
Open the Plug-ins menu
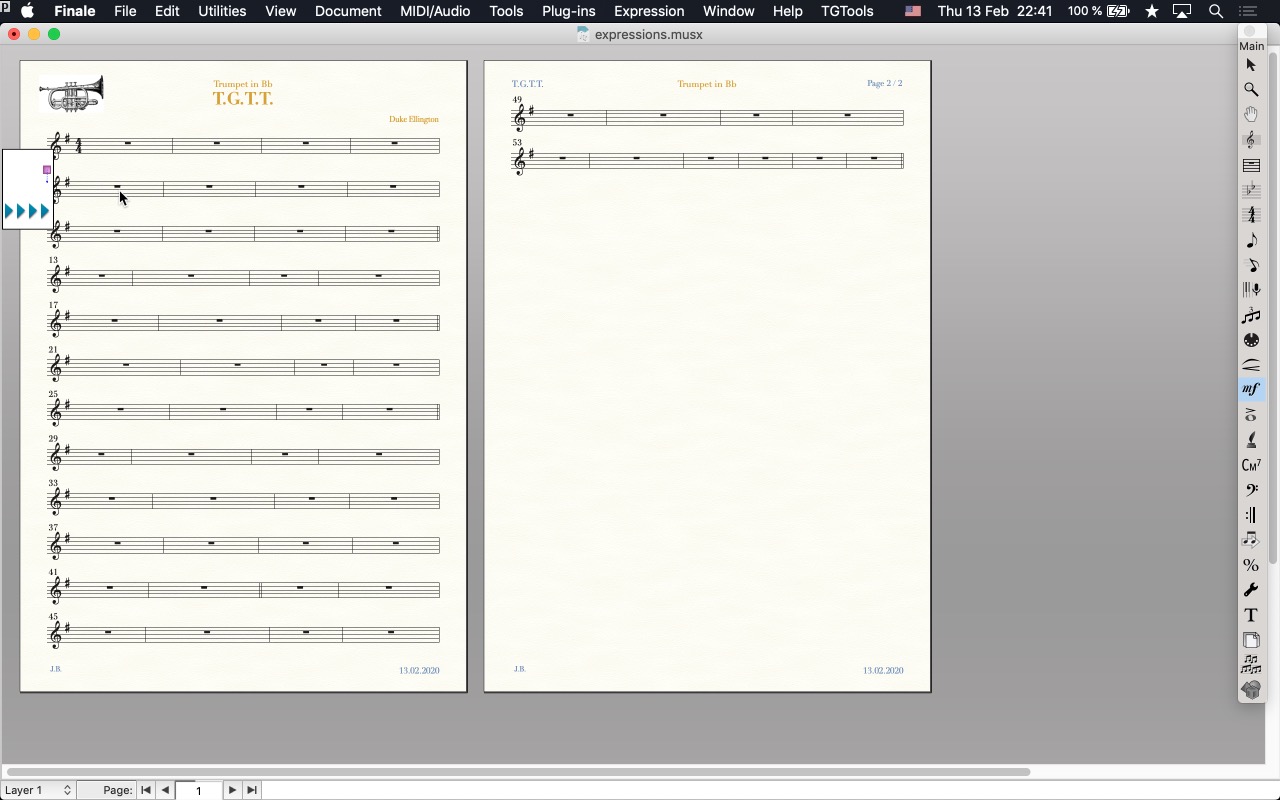coord(568,11)
